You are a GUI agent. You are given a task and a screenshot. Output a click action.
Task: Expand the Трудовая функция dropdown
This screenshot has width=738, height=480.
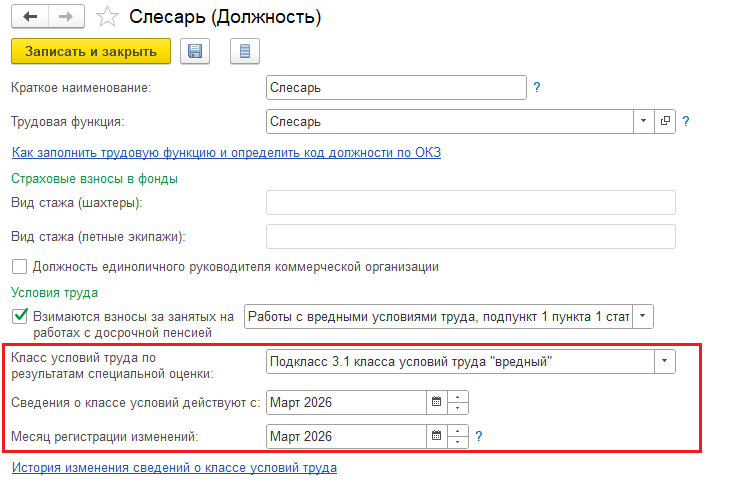tap(643, 121)
